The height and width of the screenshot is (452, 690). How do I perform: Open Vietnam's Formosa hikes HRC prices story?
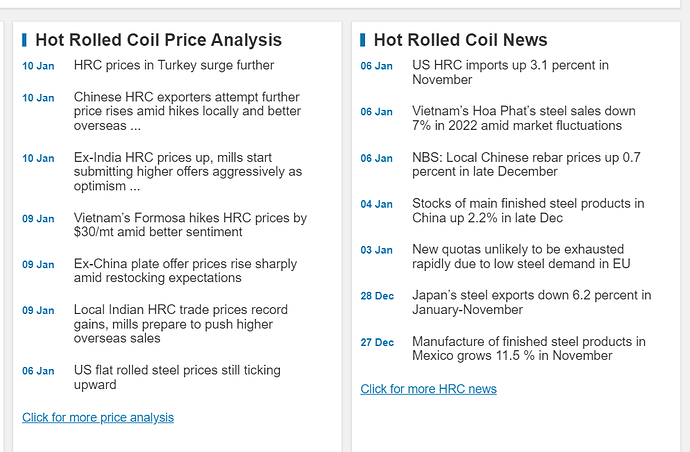click(x=190, y=225)
